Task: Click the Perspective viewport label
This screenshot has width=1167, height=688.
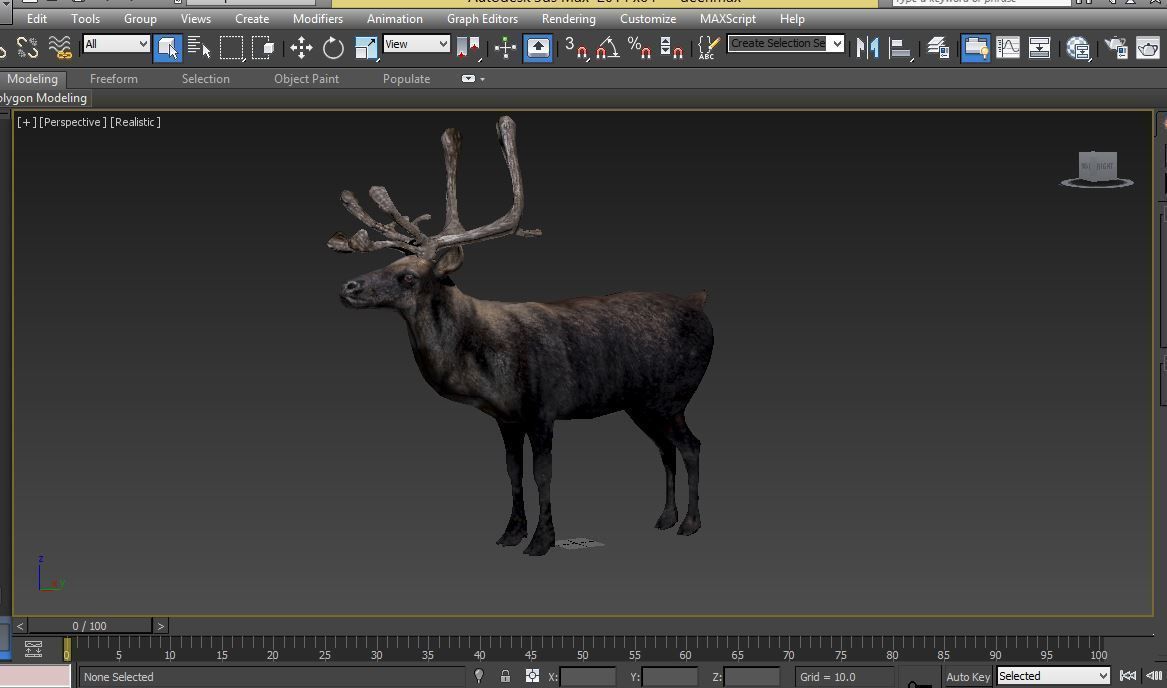Action: [x=72, y=122]
